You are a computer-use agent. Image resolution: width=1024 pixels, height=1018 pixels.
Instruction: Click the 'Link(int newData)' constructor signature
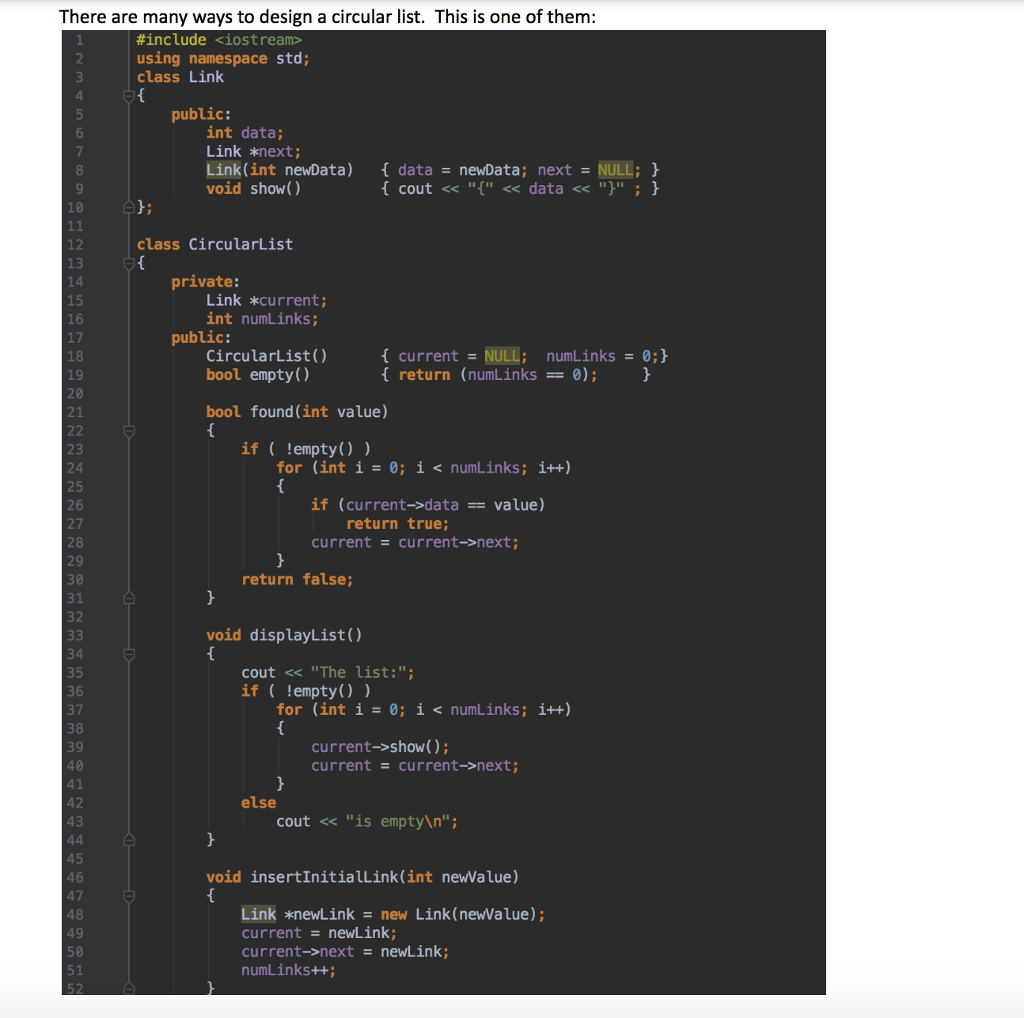(280, 170)
